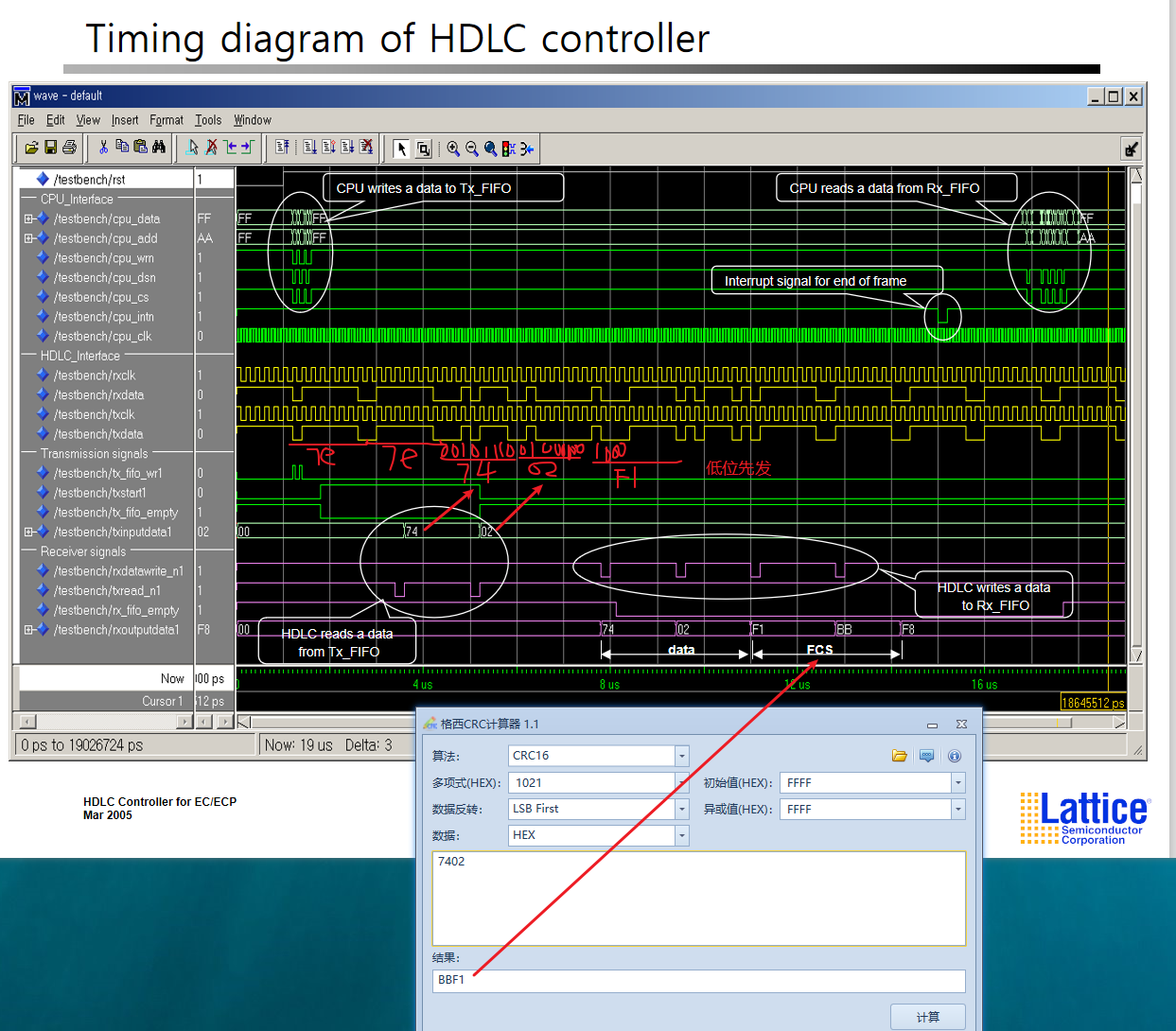Viewport: 1176px width, 1031px height.
Task: Open a file with the CRC calculator folder icon
Action: point(900,756)
